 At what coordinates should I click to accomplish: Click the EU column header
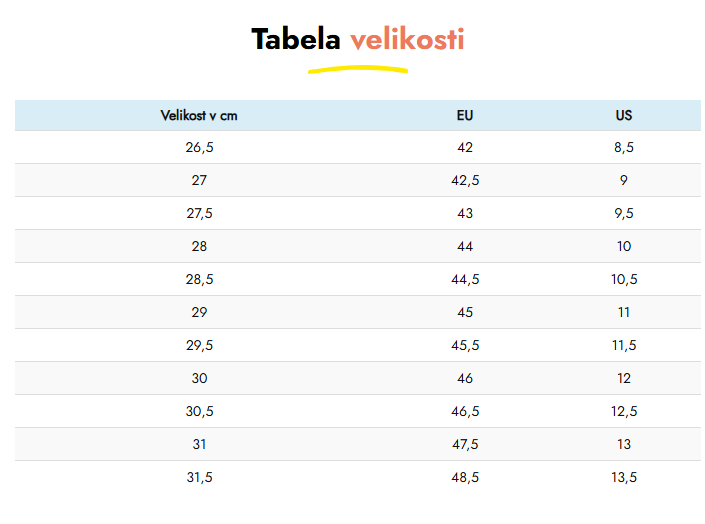465,115
